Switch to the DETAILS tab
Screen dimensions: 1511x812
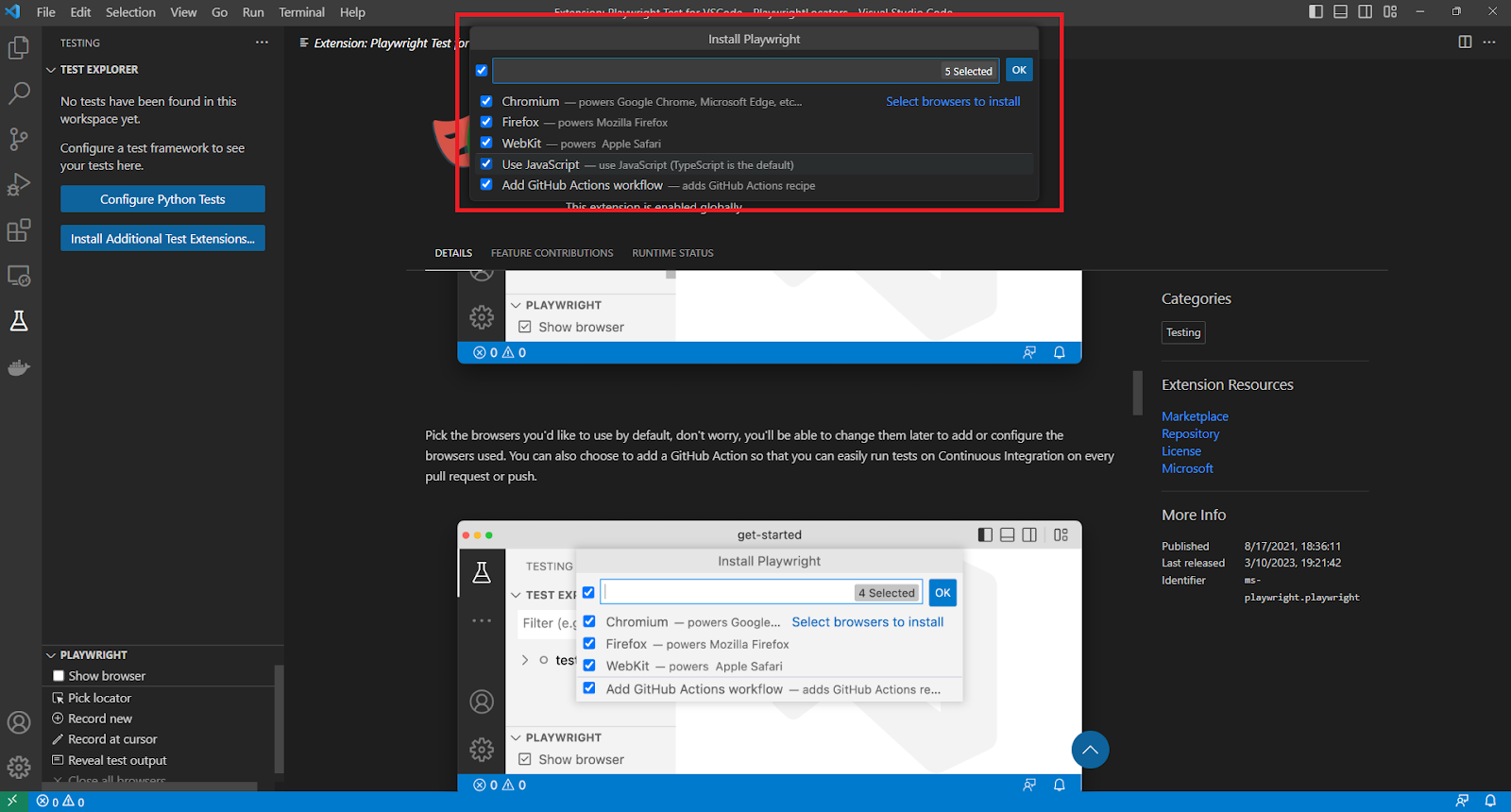coord(453,253)
